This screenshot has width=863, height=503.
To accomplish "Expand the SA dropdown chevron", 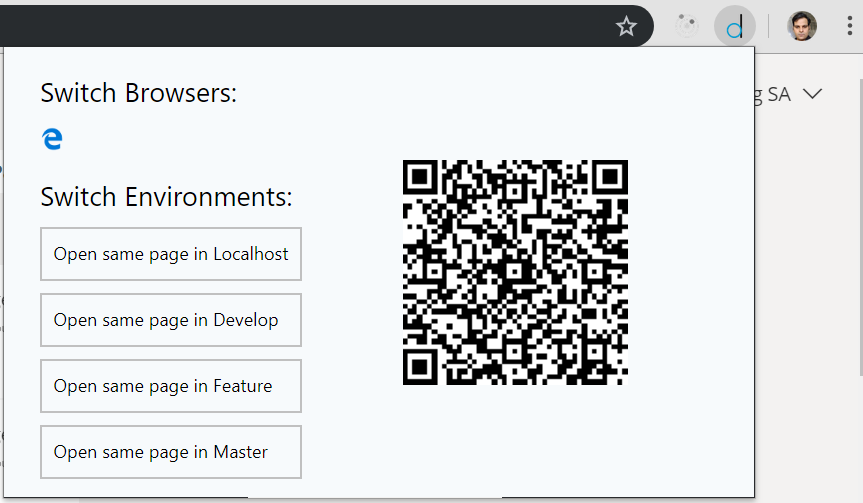I will (812, 94).
